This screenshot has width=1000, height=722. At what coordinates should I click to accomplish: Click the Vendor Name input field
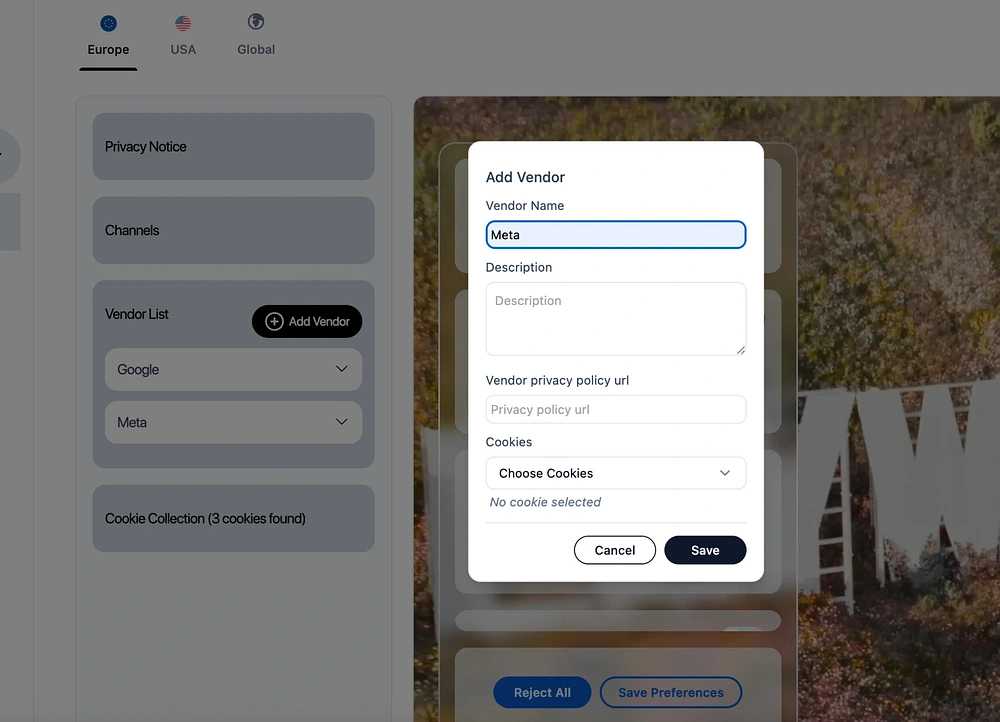615,235
